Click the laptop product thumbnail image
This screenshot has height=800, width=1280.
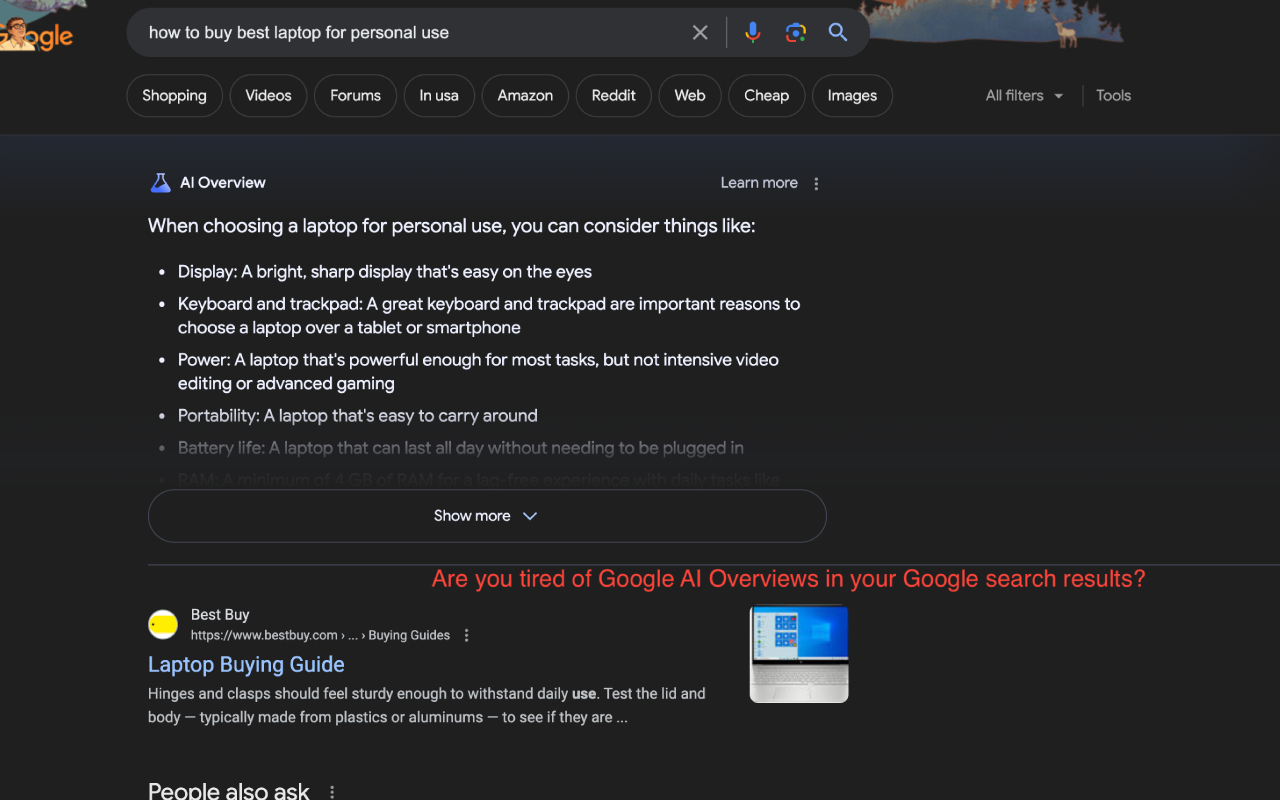click(798, 654)
